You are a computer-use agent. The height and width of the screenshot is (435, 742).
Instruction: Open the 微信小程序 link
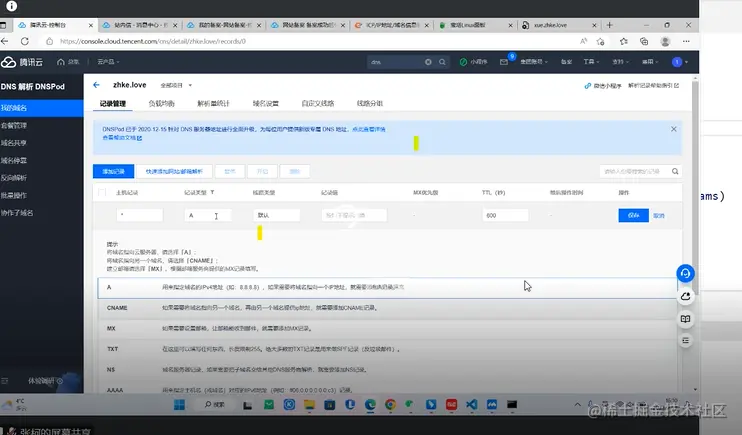coord(603,86)
